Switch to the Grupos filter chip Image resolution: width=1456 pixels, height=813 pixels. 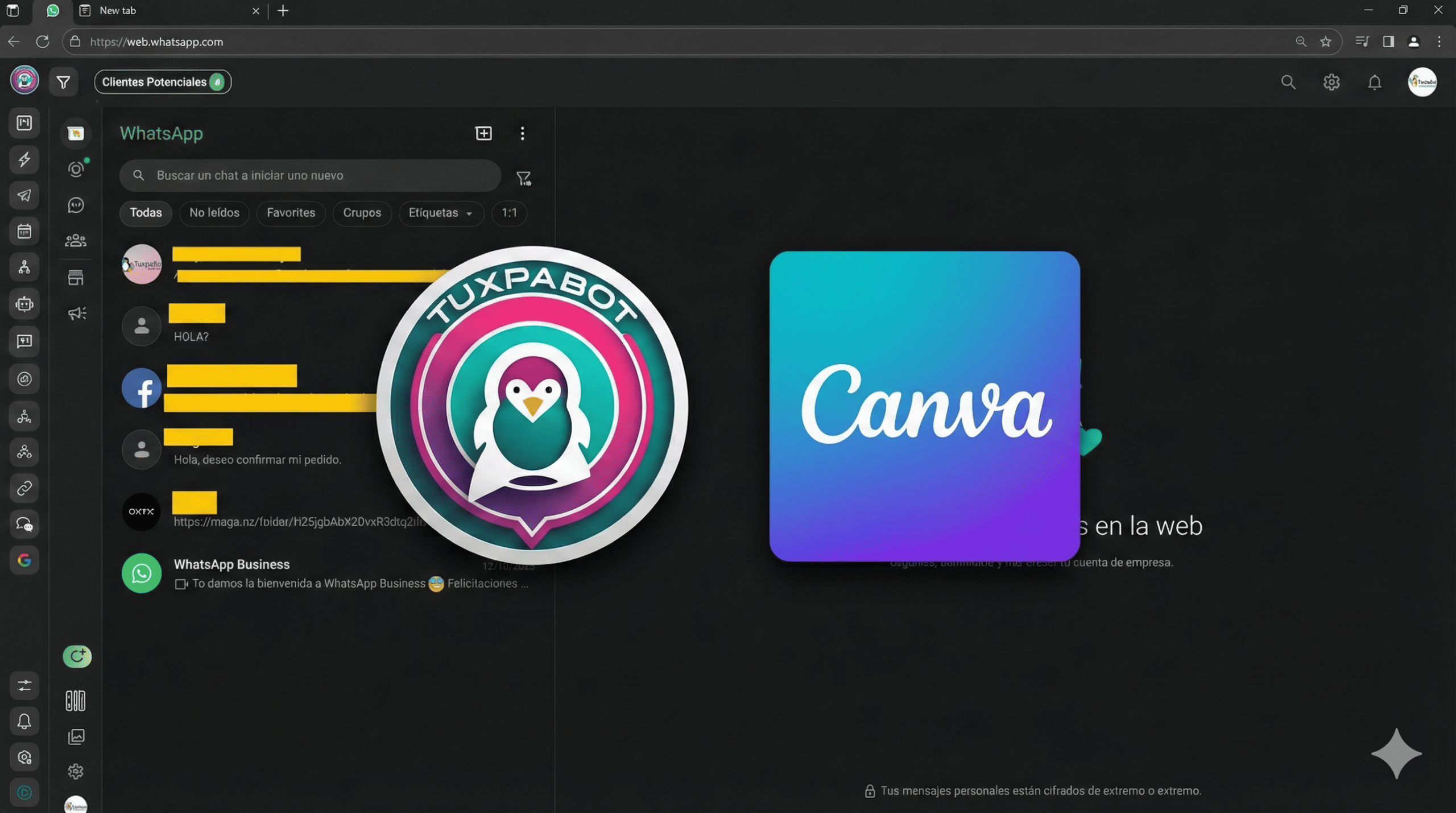tap(362, 213)
